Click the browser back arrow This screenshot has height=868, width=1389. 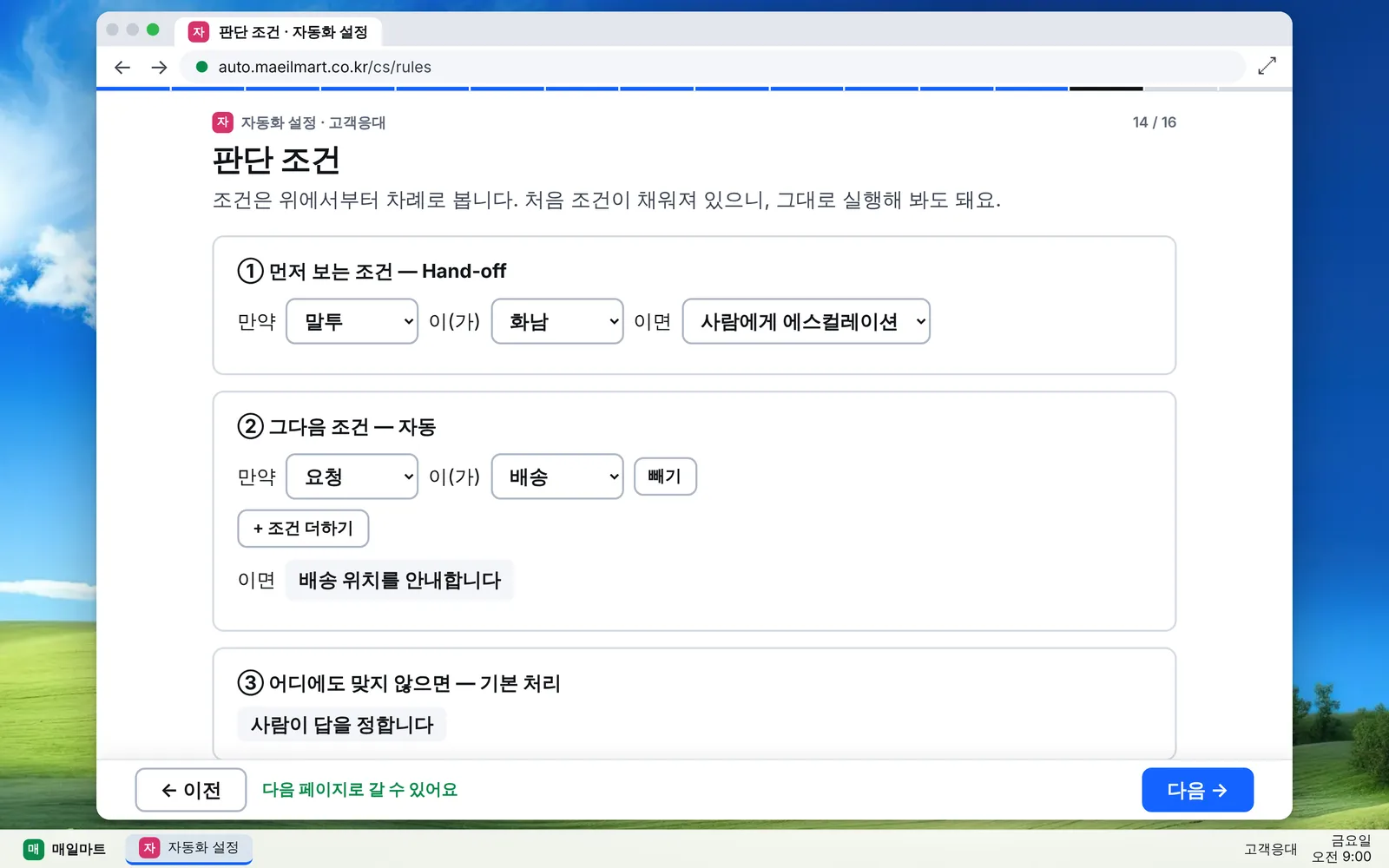(x=122, y=67)
